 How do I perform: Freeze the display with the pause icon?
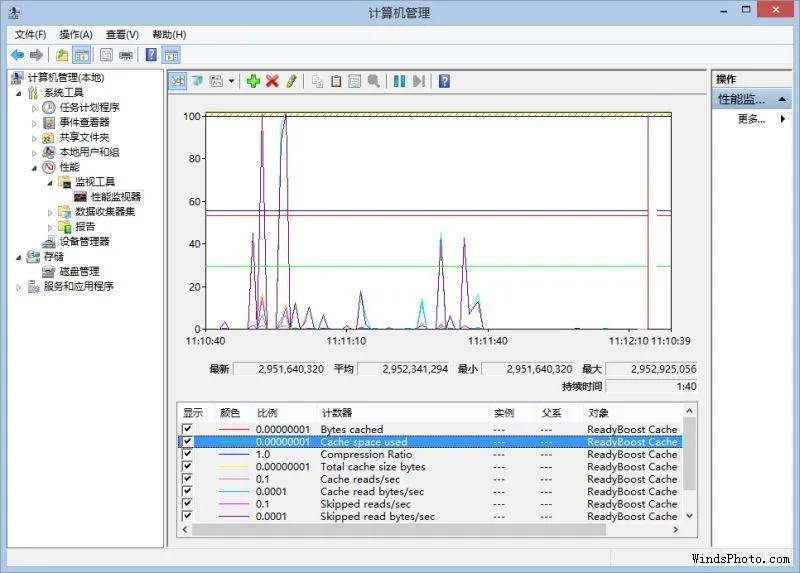(x=399, y=81)
